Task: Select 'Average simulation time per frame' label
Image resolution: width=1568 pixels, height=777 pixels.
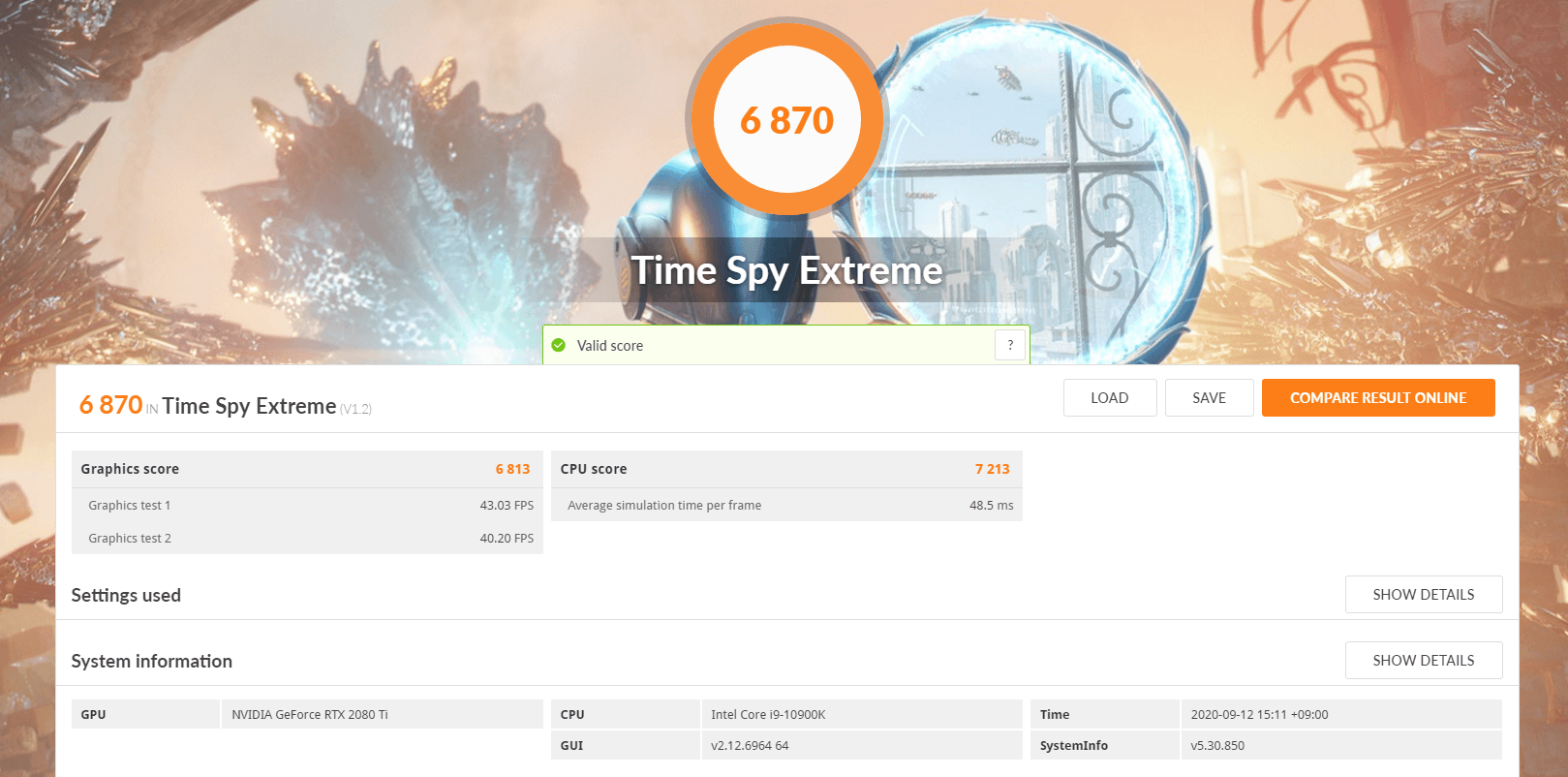Action: coord(664,506)
